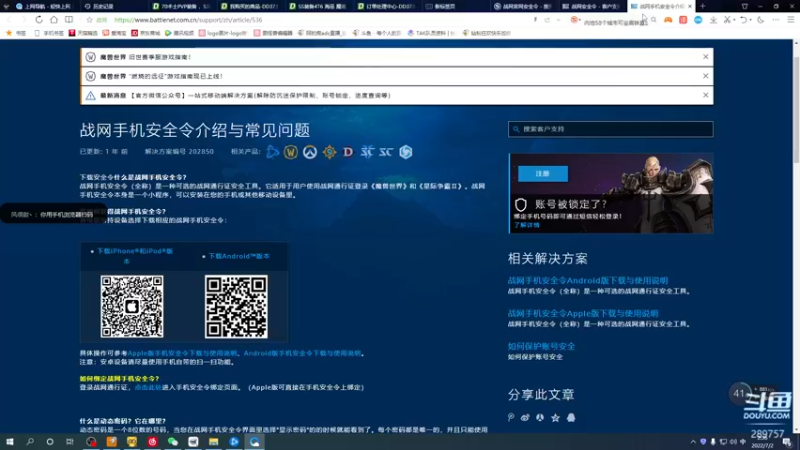The height and width of the screenshot is (450, 800).
Task: Expand the undo history dropdown arrow
Action: 751,20
